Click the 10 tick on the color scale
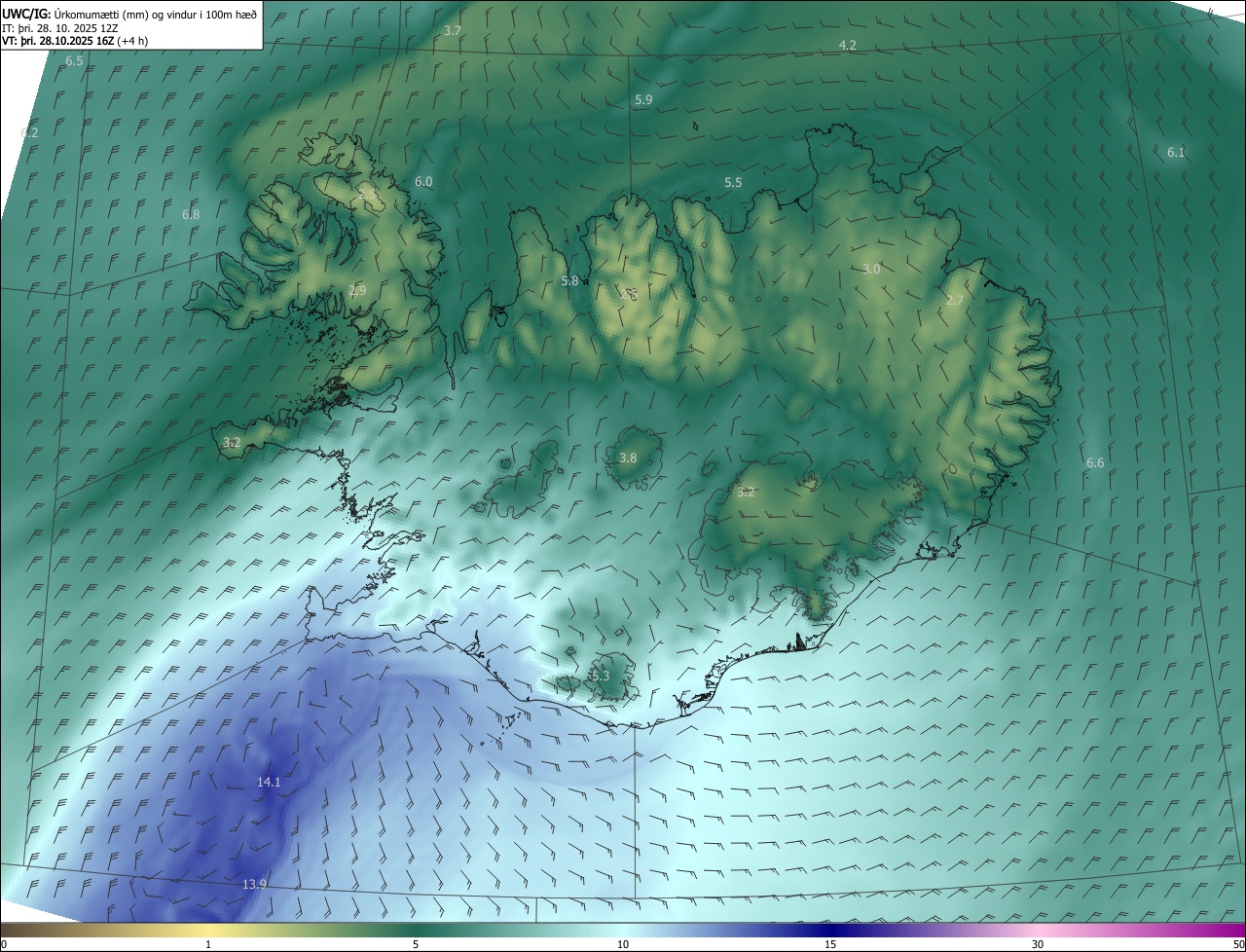The width and height of the screenshot is (1246, 952). pos(623,944)
